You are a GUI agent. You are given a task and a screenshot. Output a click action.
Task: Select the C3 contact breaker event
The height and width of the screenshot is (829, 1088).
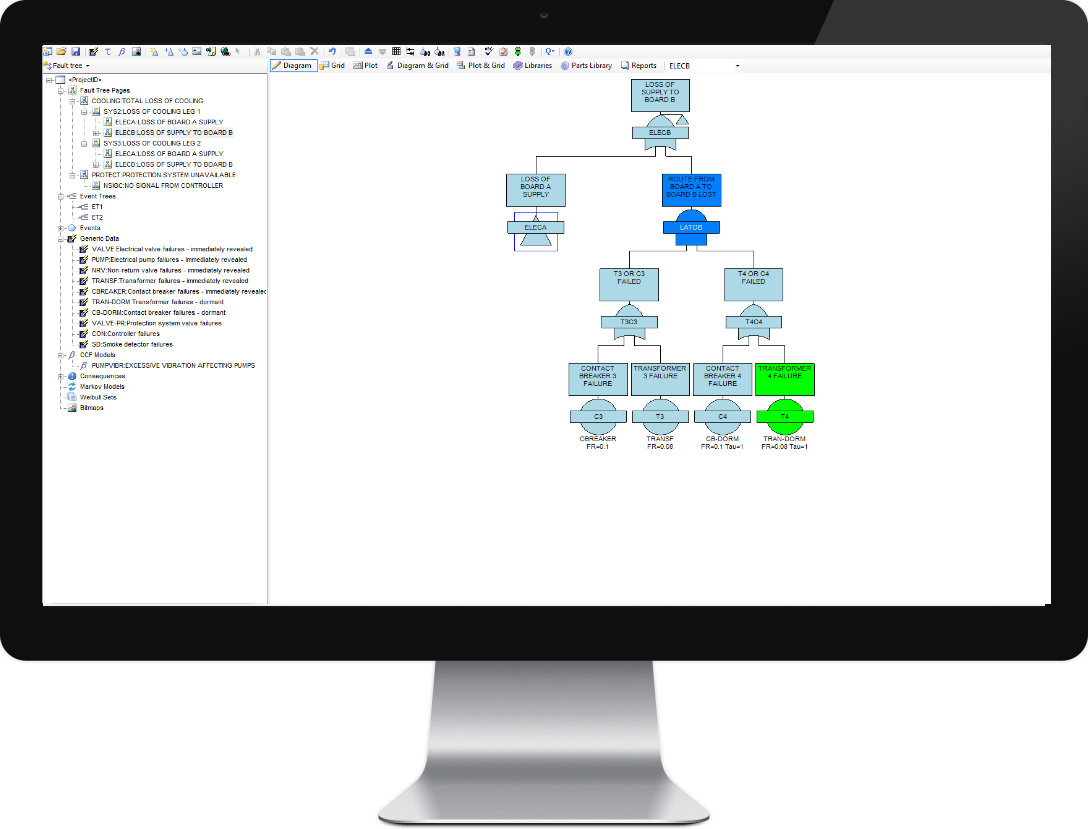[x=598, y=417]
